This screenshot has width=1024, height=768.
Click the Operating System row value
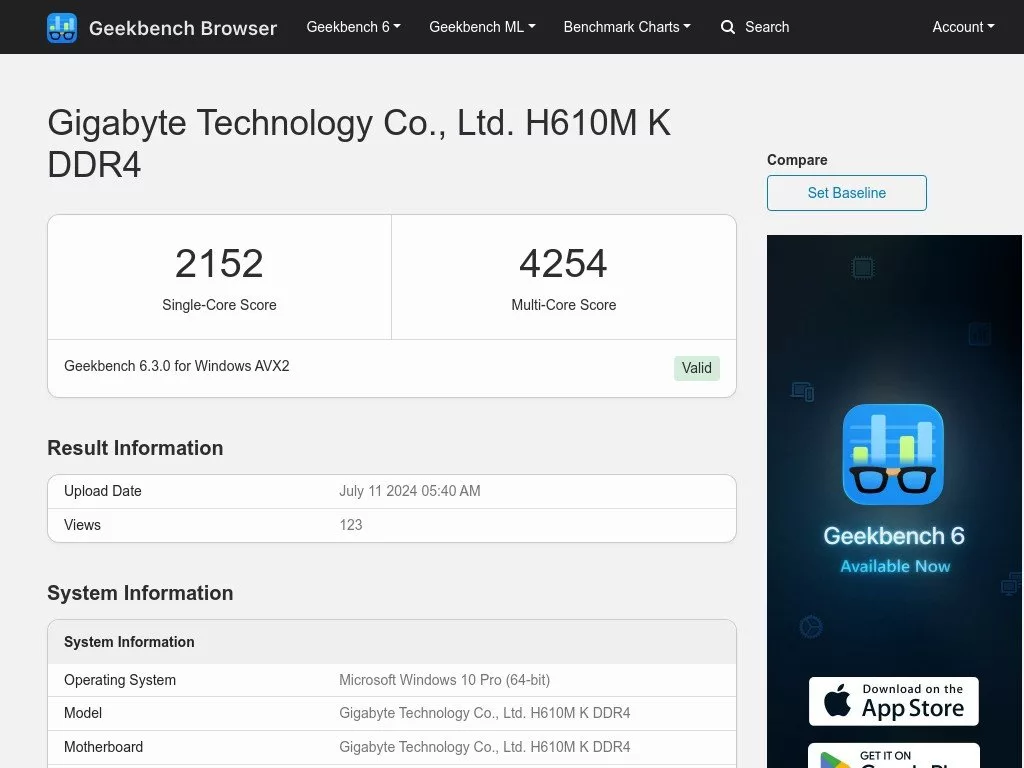[444, 680]
